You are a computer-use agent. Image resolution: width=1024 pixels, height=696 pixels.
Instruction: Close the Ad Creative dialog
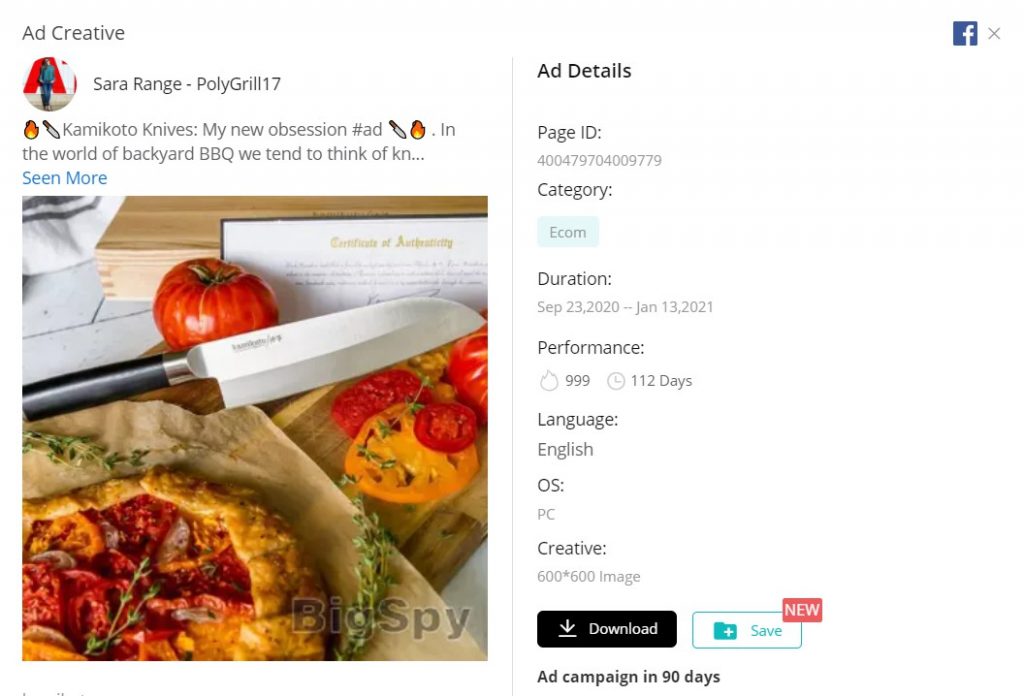pyautogui.click(x=994, y=33)
